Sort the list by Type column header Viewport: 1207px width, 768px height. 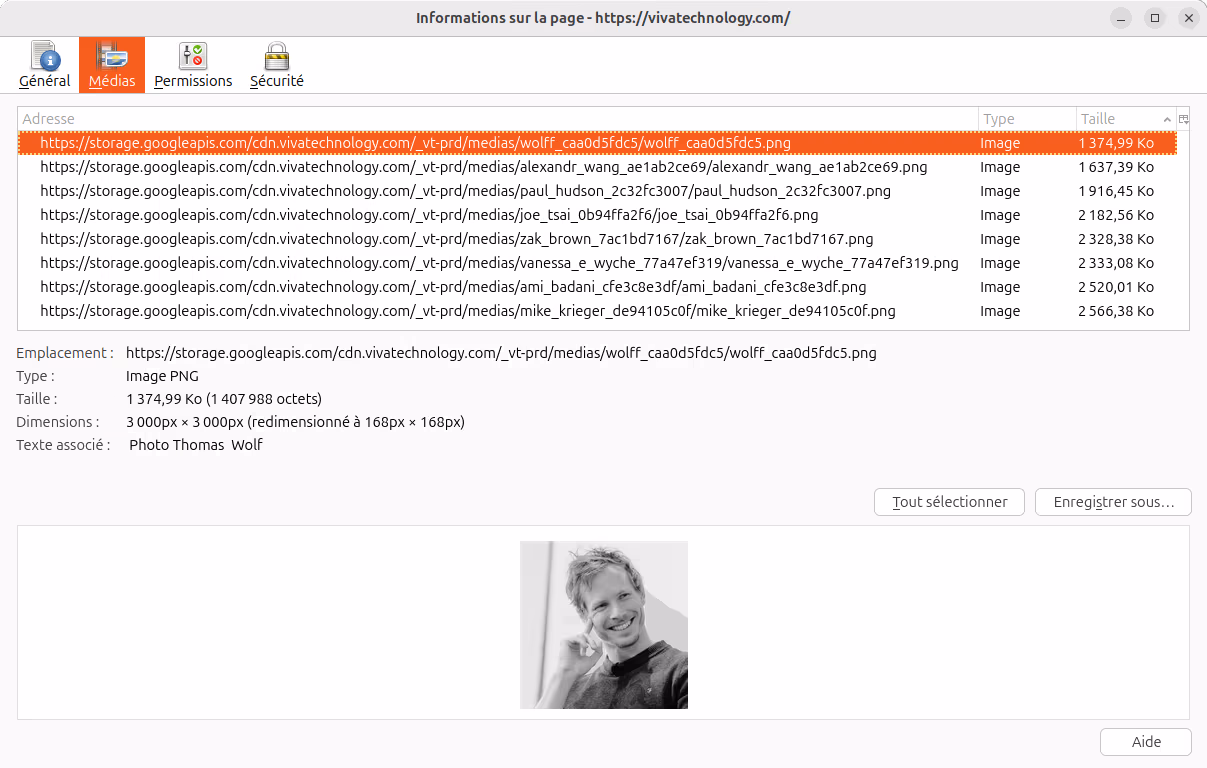point(1027,119)
